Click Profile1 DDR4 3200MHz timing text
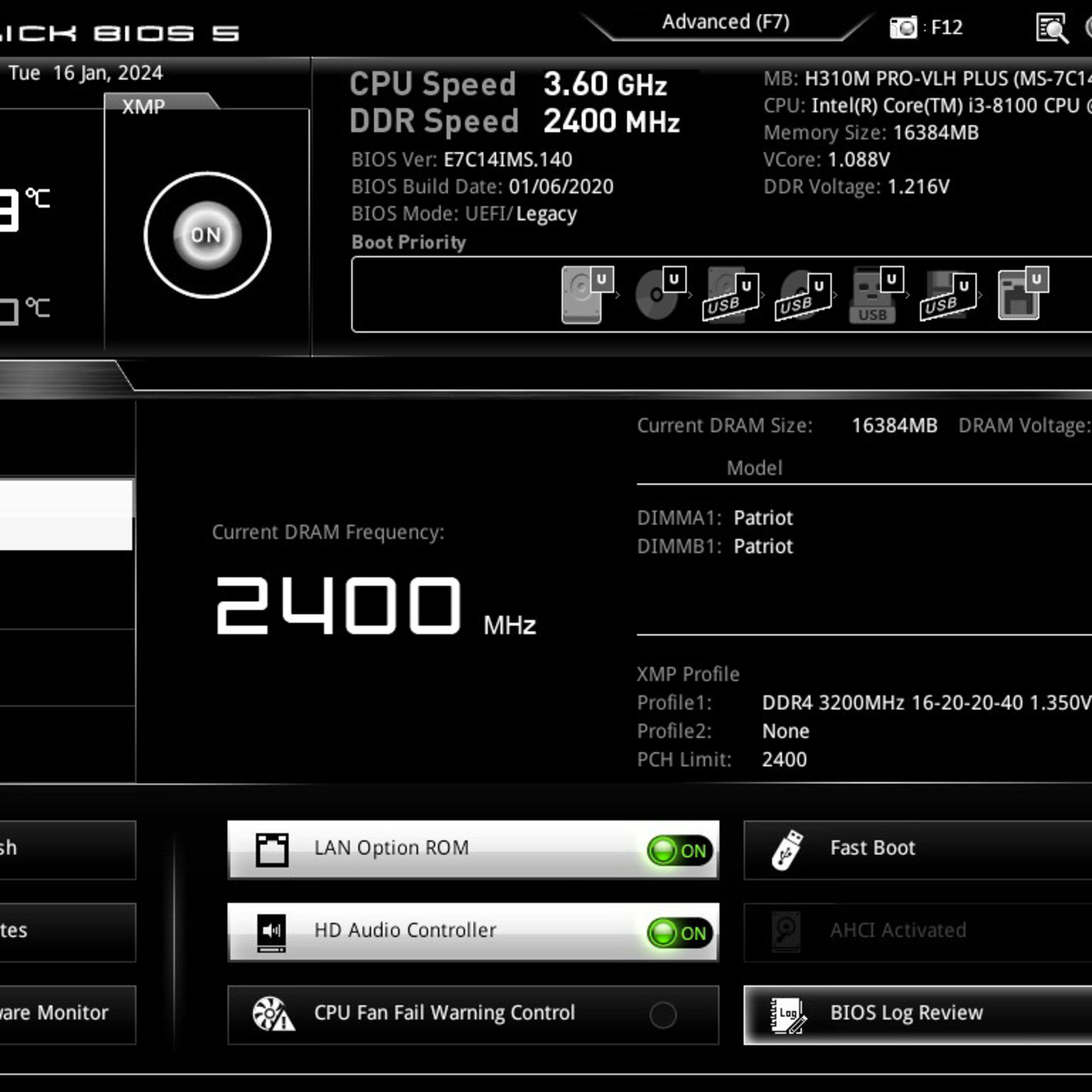The image size is (1092, 1092). point(926,703)
